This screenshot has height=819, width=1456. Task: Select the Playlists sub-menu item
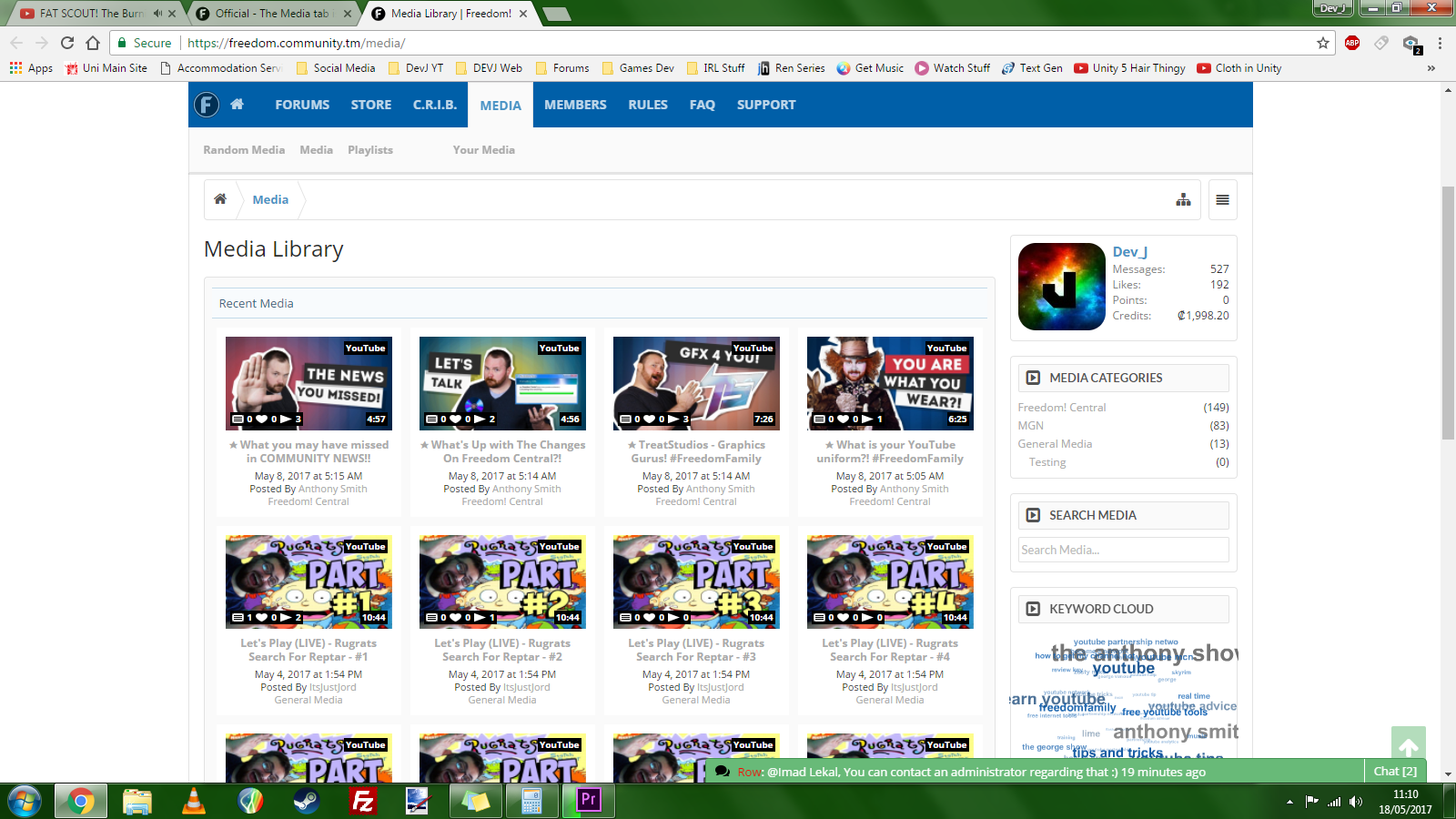tap(370, 150)
